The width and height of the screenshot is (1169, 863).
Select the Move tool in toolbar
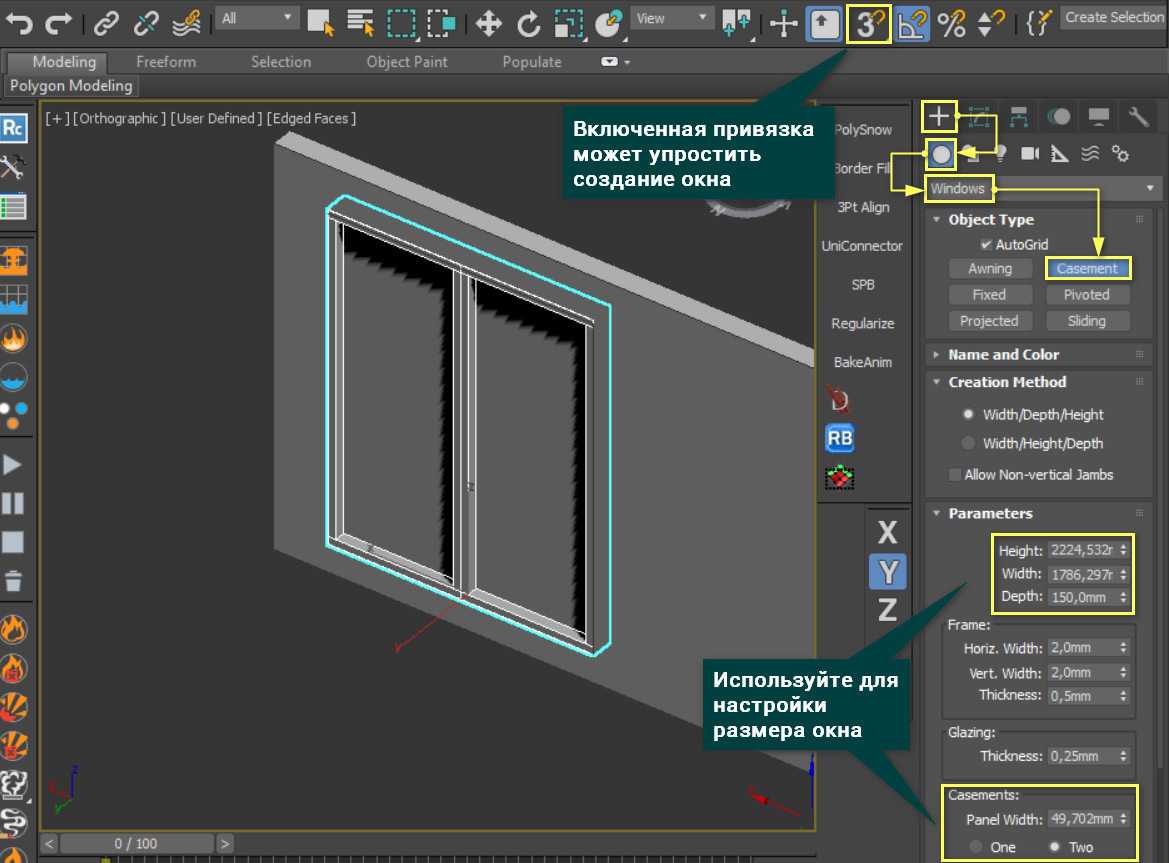coord(488,22)
